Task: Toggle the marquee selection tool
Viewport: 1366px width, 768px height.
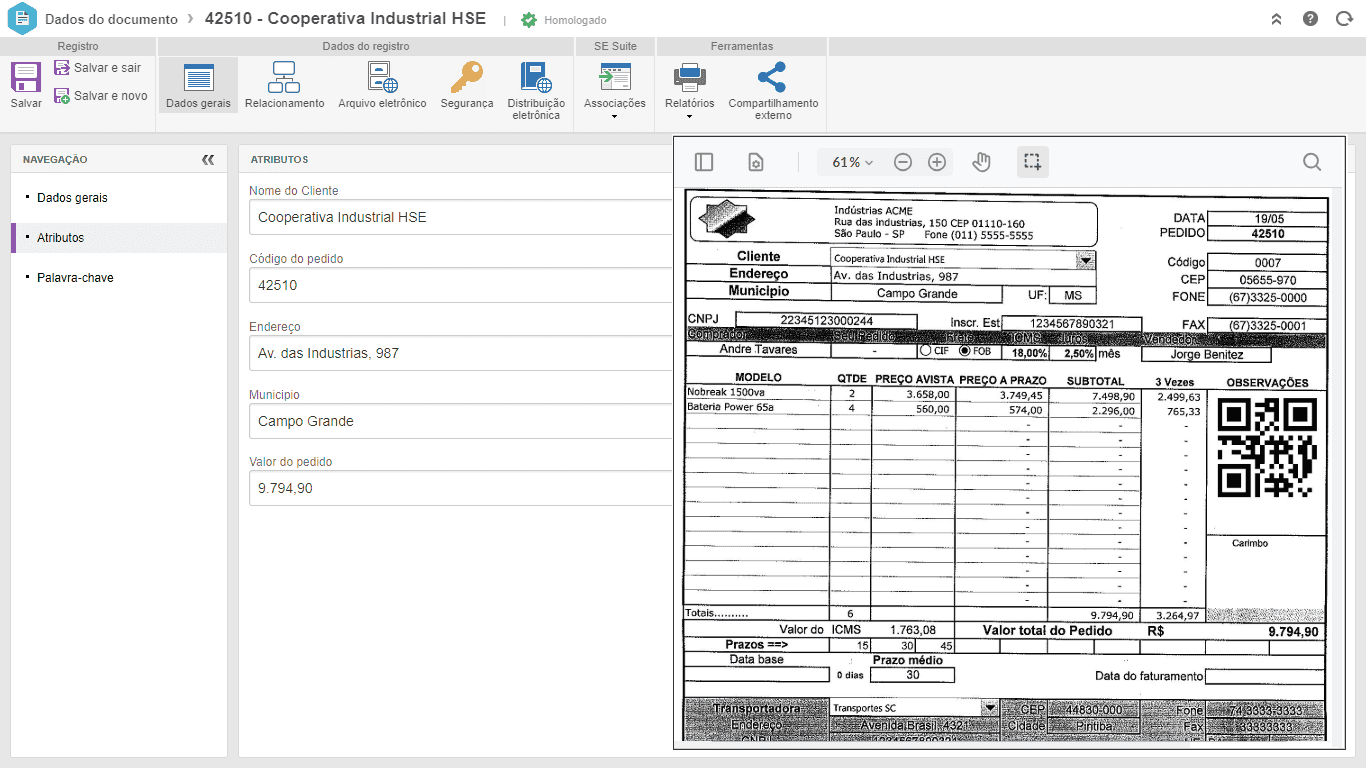Action: 1033,162
